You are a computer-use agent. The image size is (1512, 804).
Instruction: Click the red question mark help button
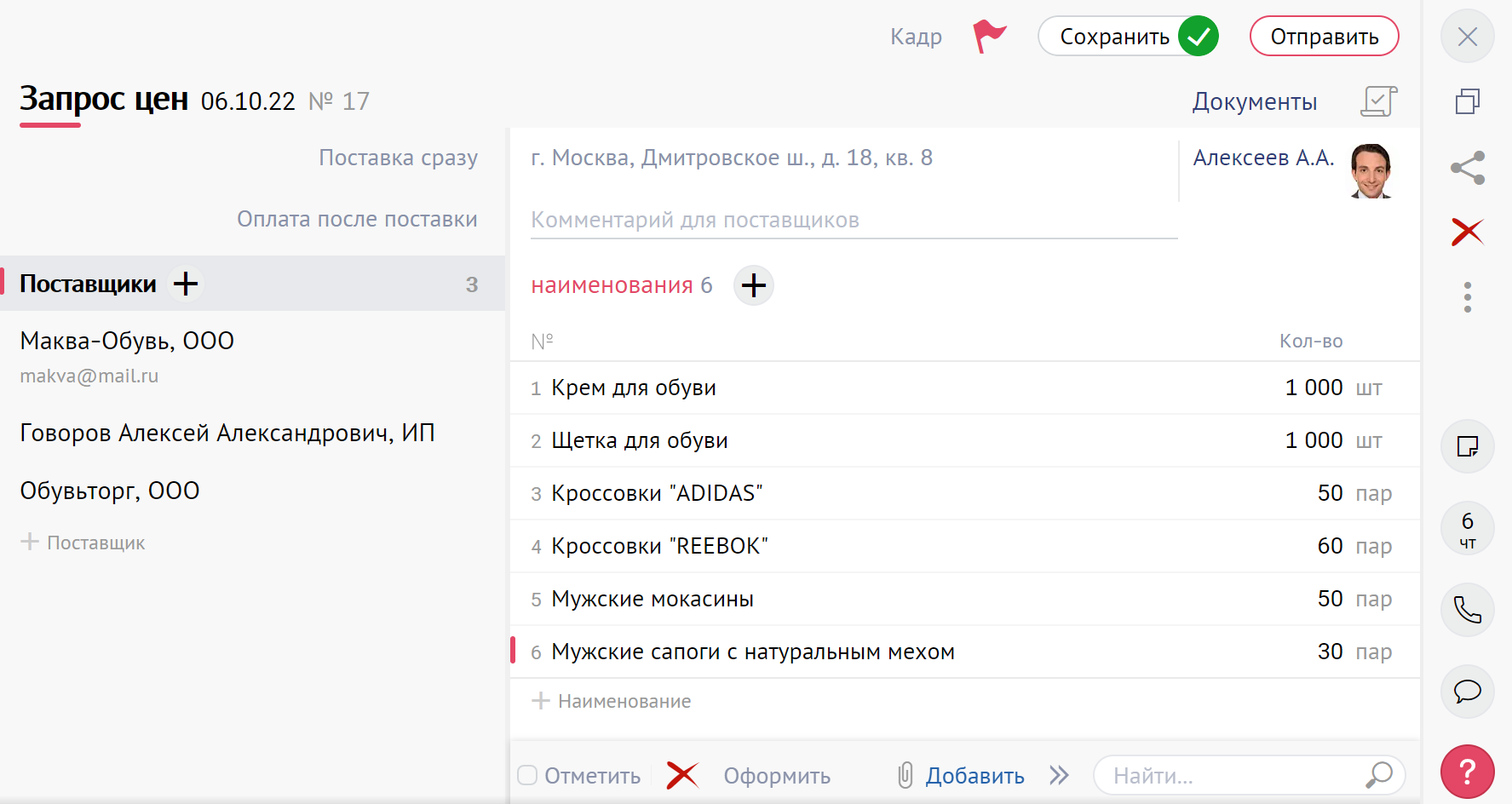click(1467, 772)
